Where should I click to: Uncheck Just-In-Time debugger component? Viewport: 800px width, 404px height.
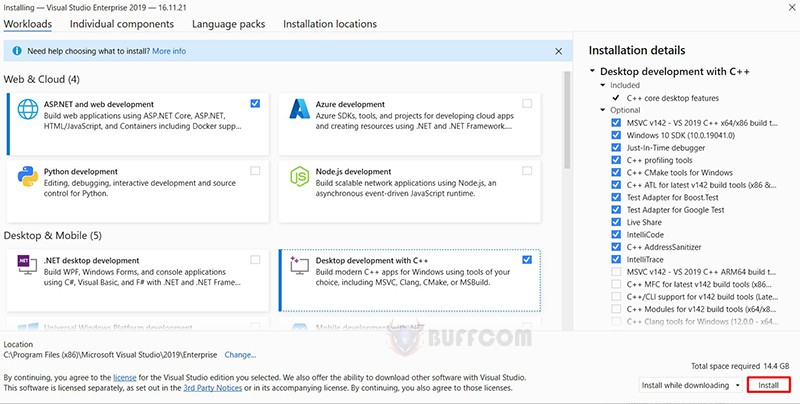coord(616,147)
